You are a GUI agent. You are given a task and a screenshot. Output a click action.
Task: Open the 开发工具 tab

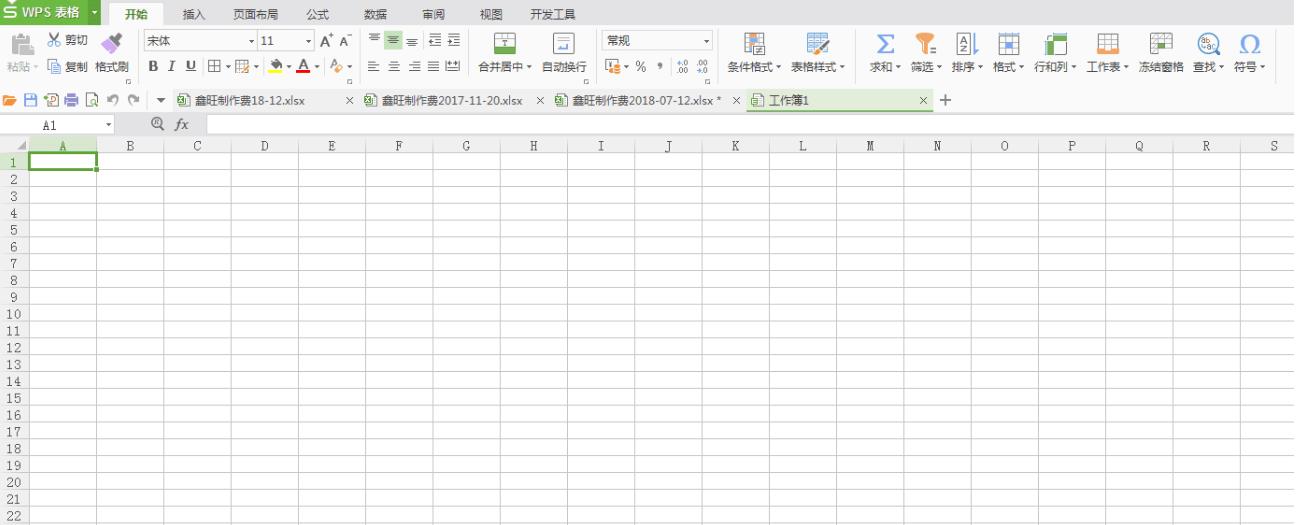pos(553,14)
